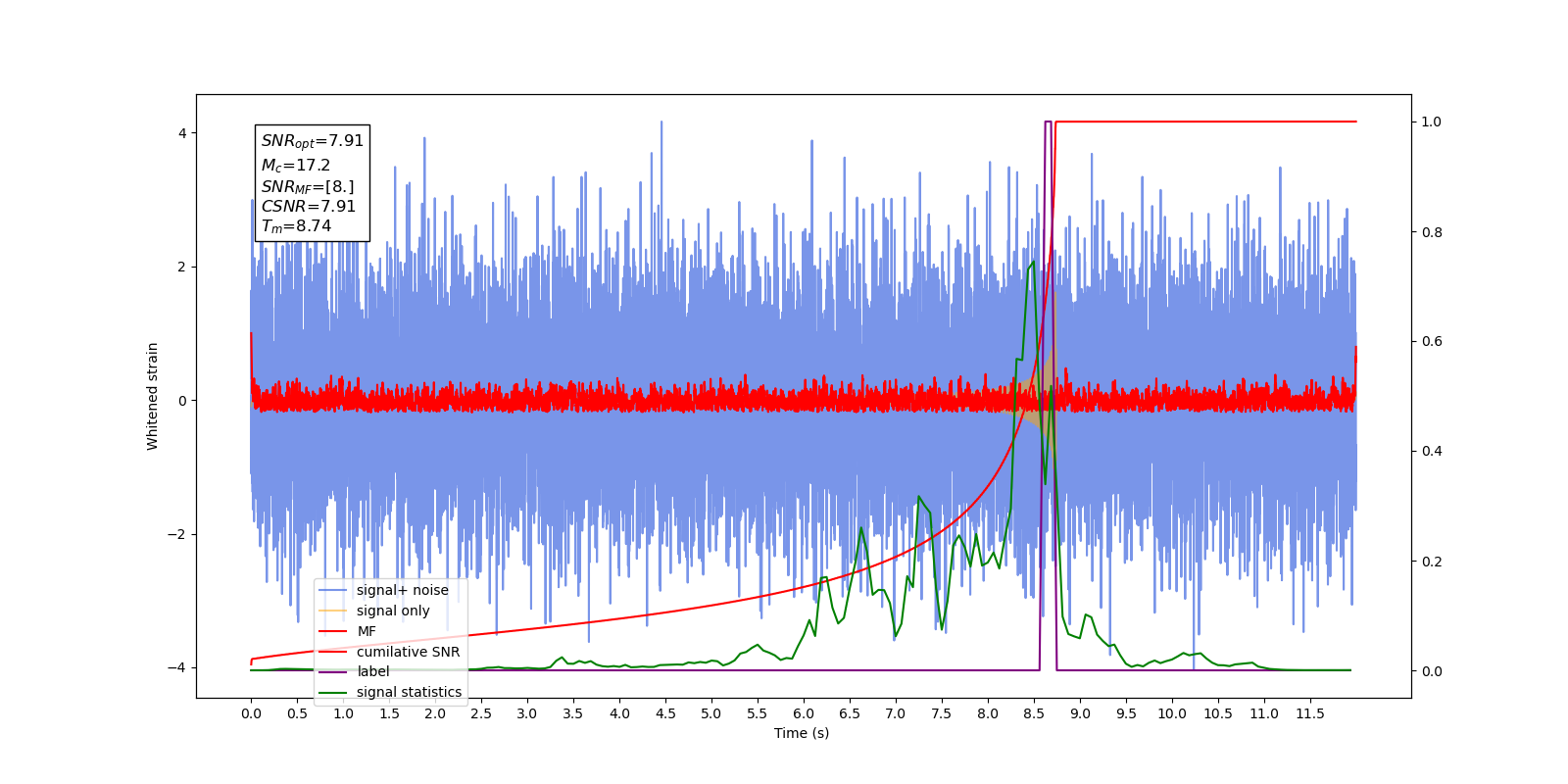Click the −2 tick on the strain axis
The image size is (1568, 784).
pos(177,534)
